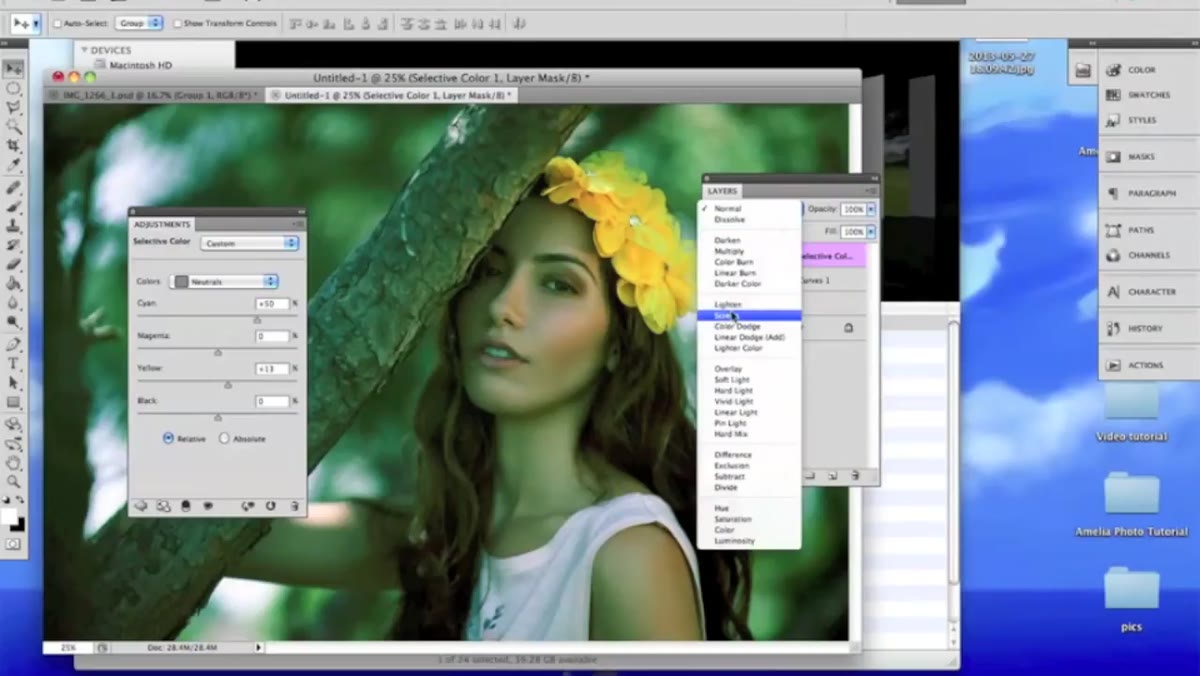Select the Quick Selection tool
Screen dimensions: 1200x676
click(x=13, y=127)
